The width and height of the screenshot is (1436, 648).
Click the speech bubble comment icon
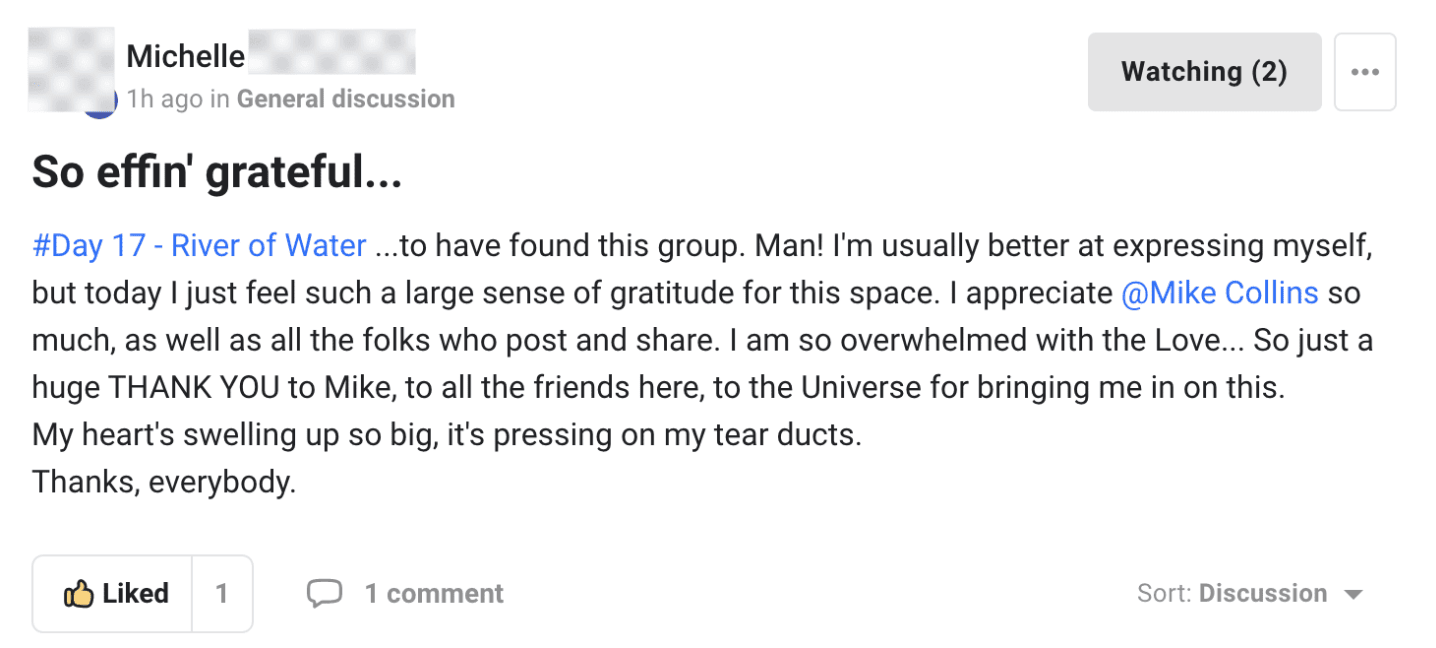(324, 593)
